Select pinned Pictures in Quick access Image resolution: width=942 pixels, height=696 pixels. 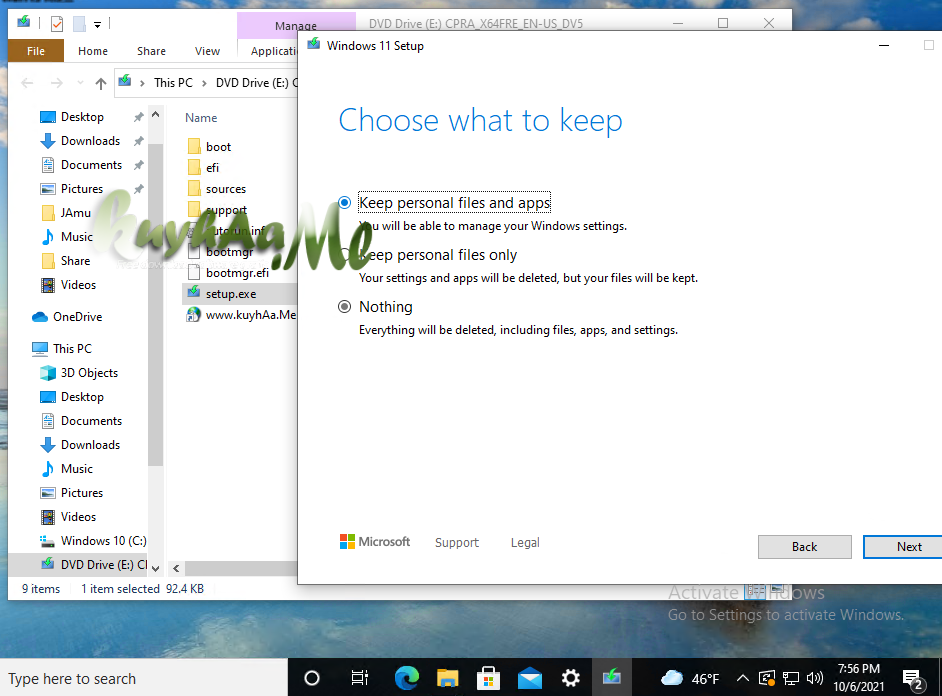click(x=82, y=189)
